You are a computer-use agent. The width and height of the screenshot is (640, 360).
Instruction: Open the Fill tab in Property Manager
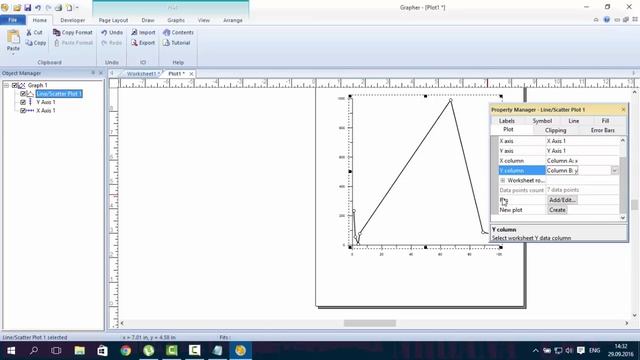click(605, 121)
